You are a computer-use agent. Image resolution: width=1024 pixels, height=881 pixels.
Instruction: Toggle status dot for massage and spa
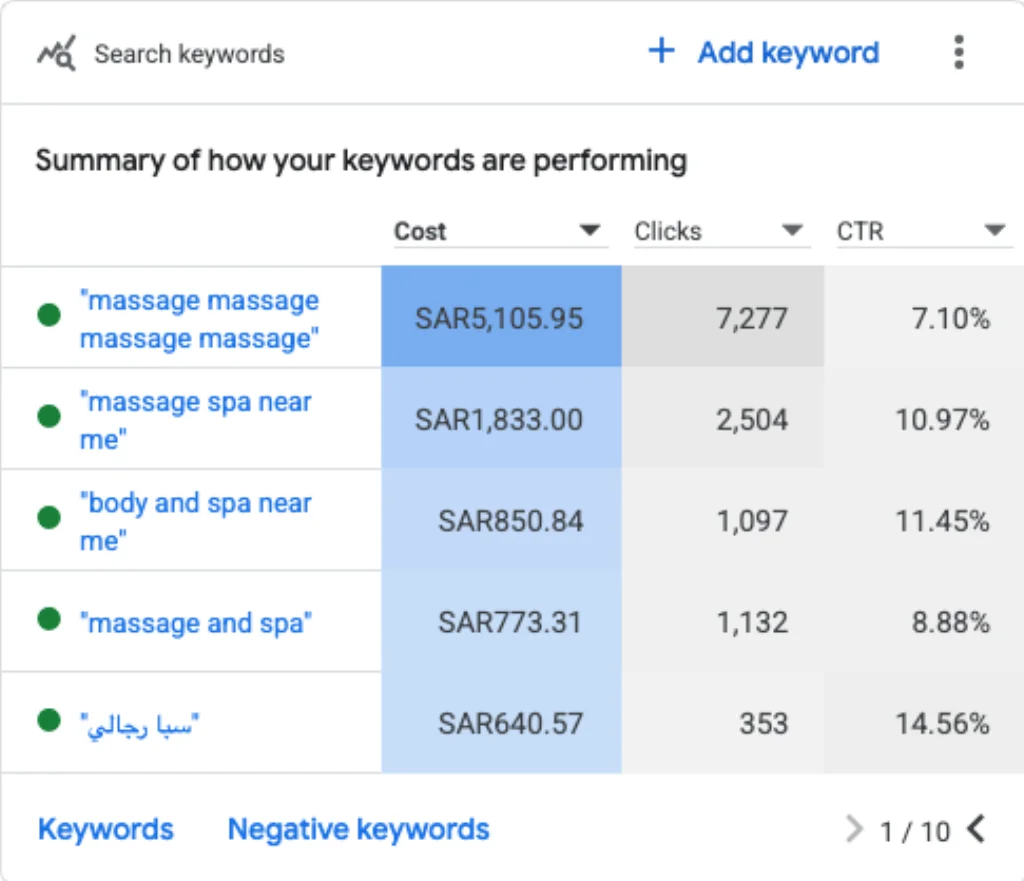point(49,618)
